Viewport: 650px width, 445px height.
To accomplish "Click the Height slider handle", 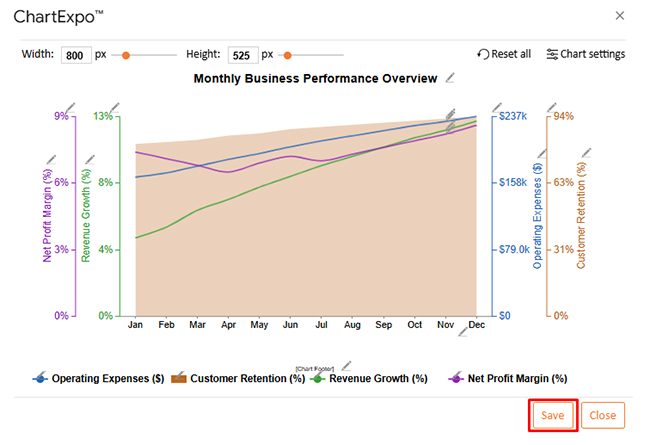I will [288, 55].
